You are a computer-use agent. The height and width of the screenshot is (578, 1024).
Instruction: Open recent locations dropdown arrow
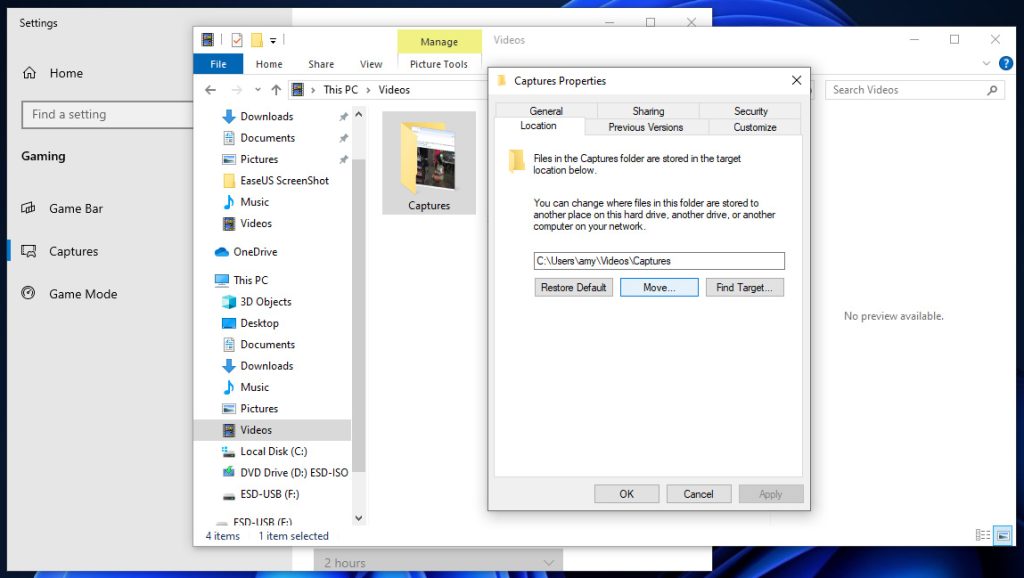coord(258,90)
